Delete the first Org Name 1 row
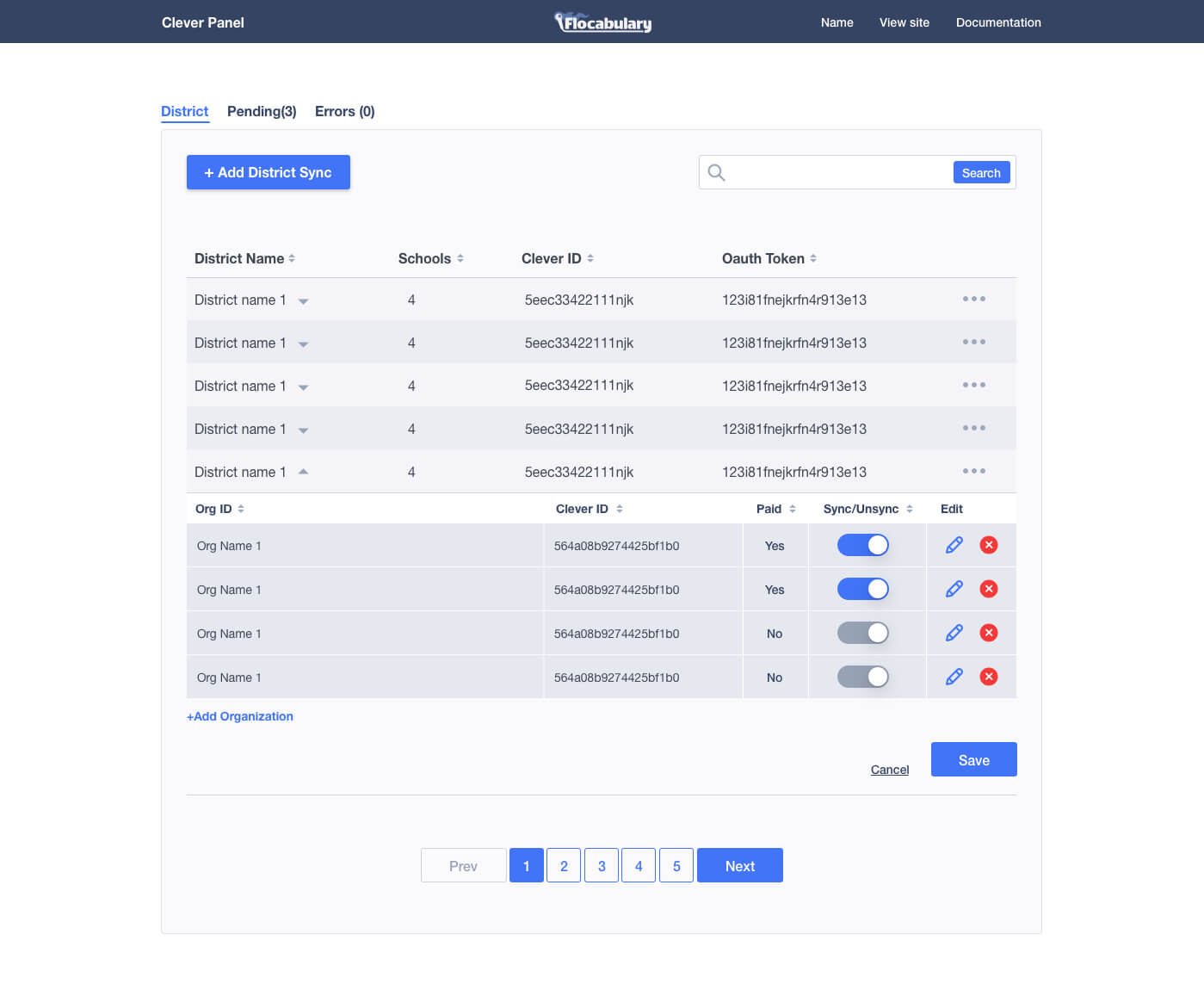The height and width of the screenshot is (990, 1204). click(x=989, y=545)
